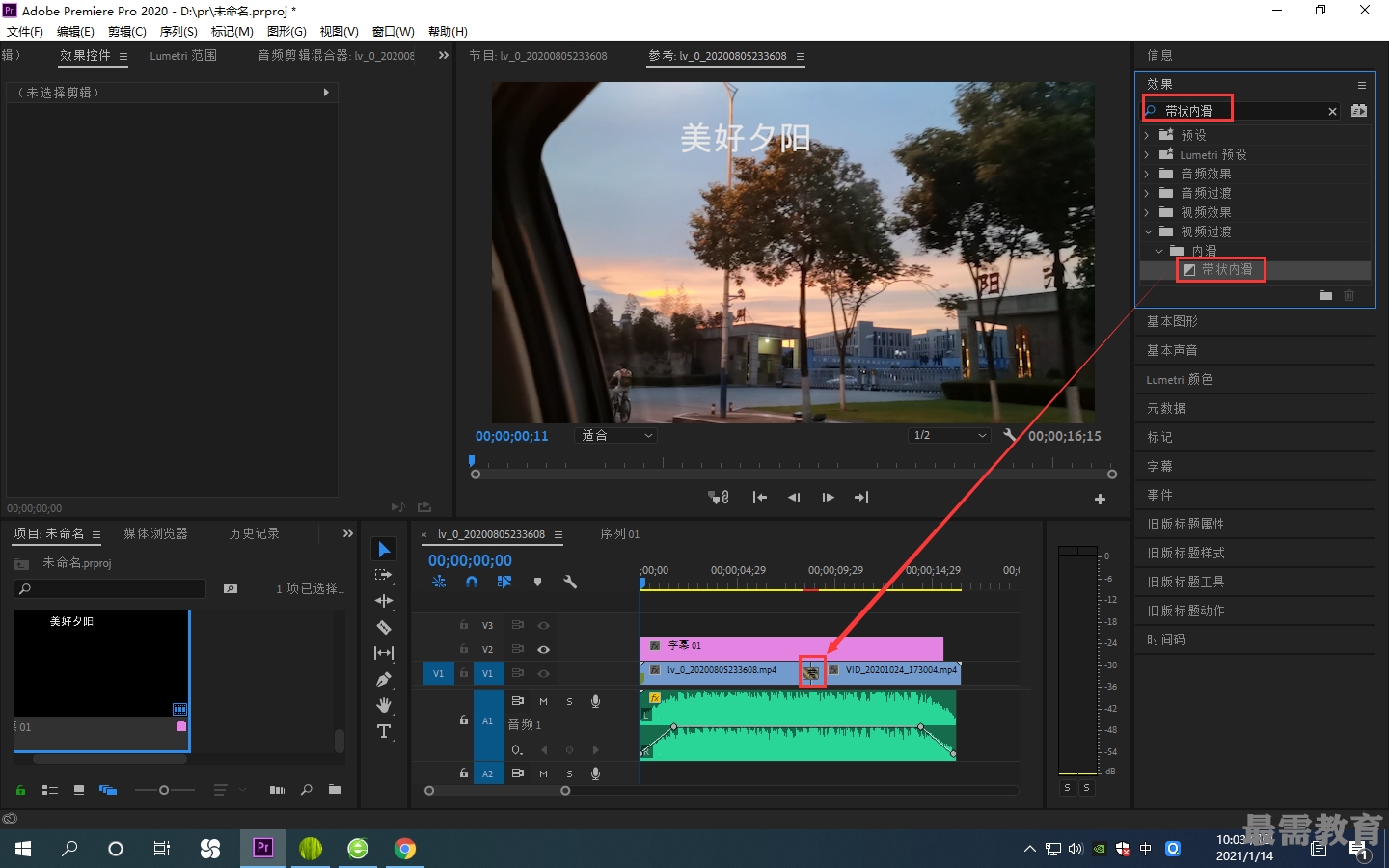Select the Pen tool
This screenshot has width=1389, height=868.
point(384,679)
